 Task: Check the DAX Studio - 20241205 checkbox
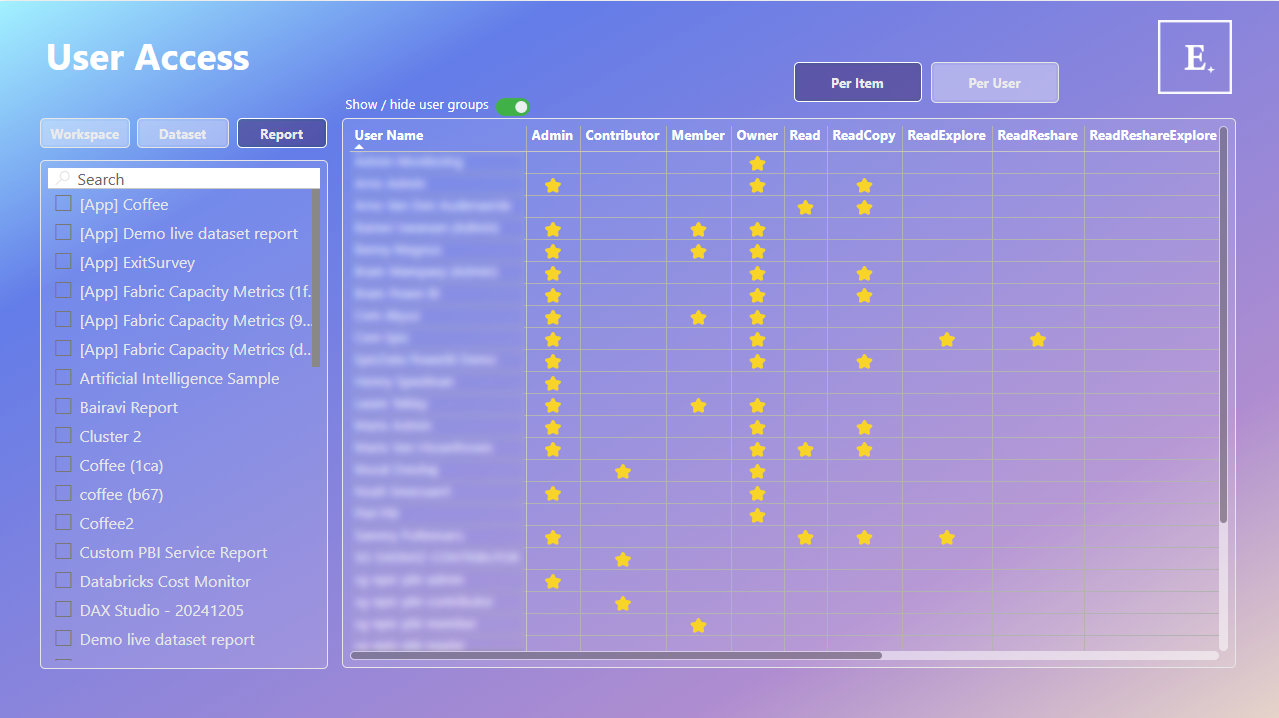coord(63,610)
